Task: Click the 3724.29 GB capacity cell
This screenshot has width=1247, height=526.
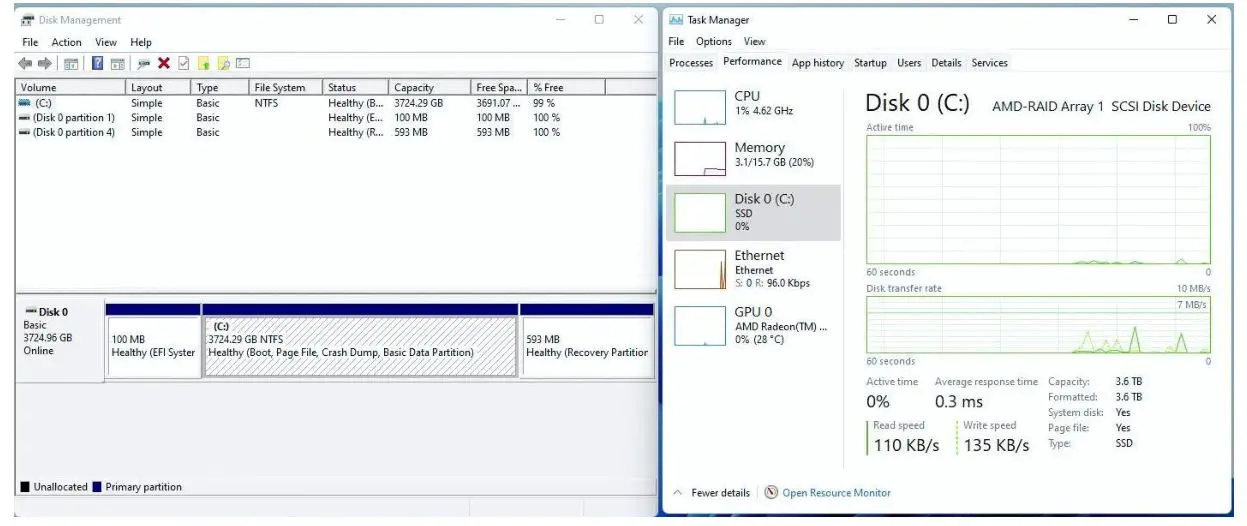Action: tap(418, 102)
